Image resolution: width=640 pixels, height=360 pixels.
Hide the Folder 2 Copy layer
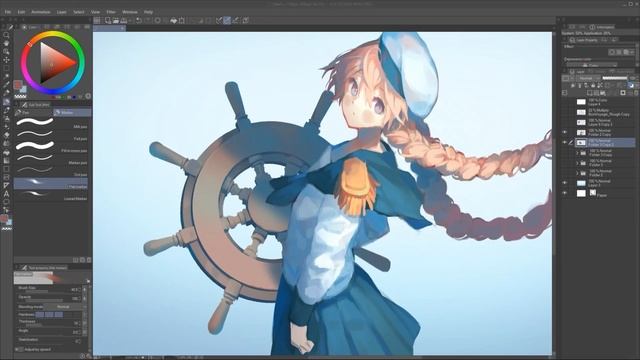pyautogui.click(x=565, y=132)
